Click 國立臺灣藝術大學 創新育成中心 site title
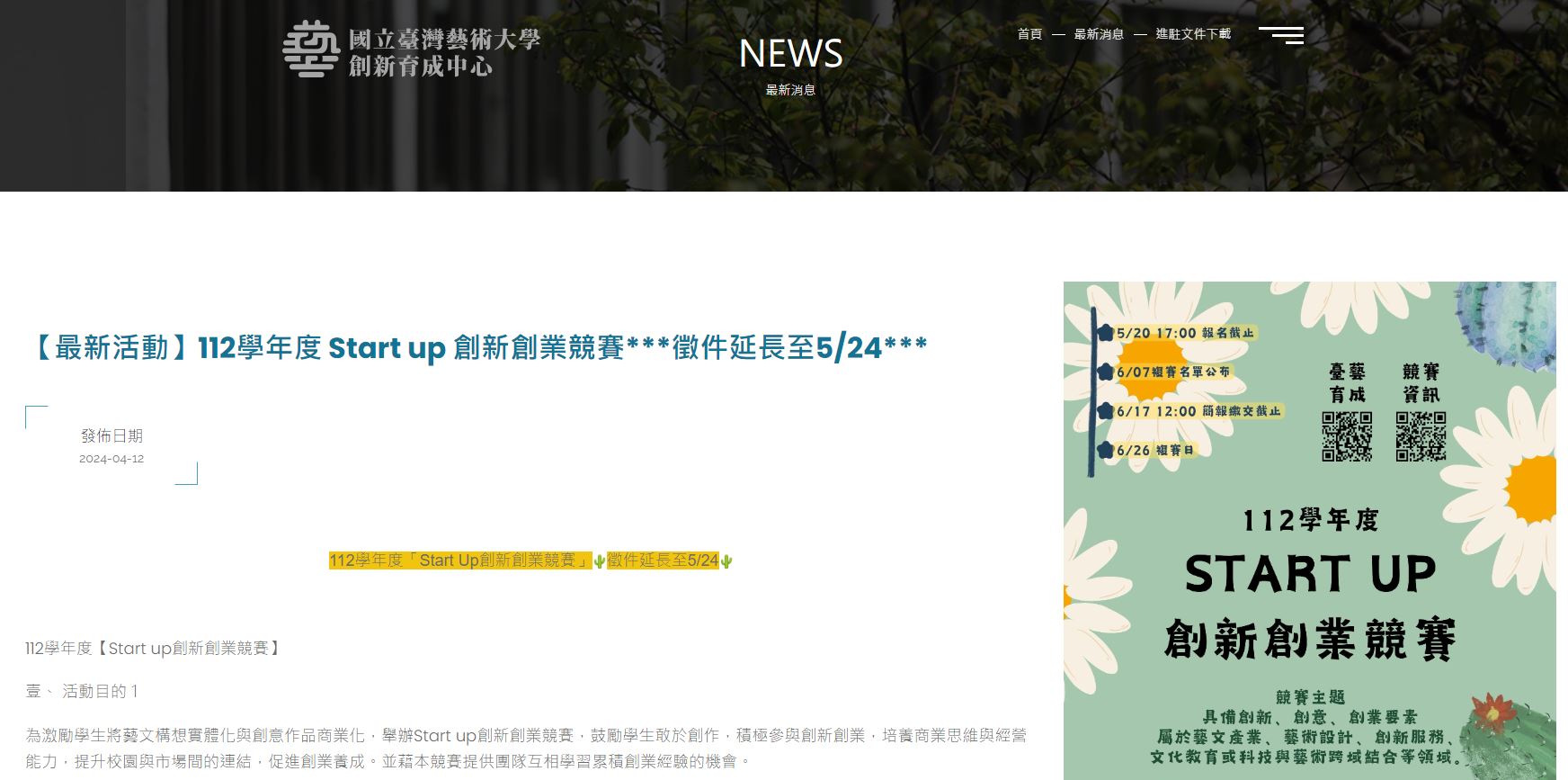 point(444,52)
